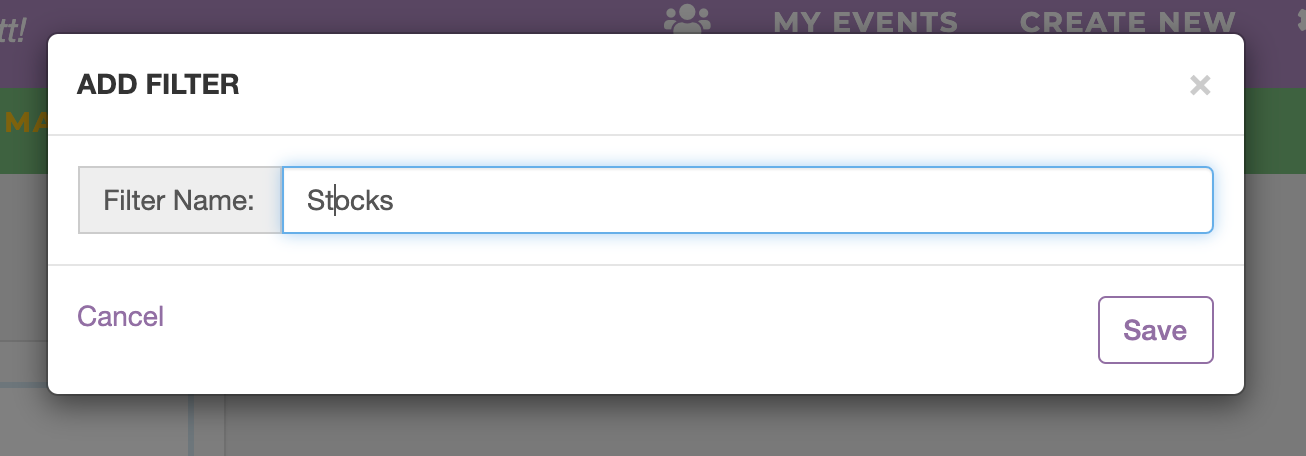The height and width of the screenshot is (456, 1306).
Task: Click the dimmed backdrop below the dialog
Action: 700,427
